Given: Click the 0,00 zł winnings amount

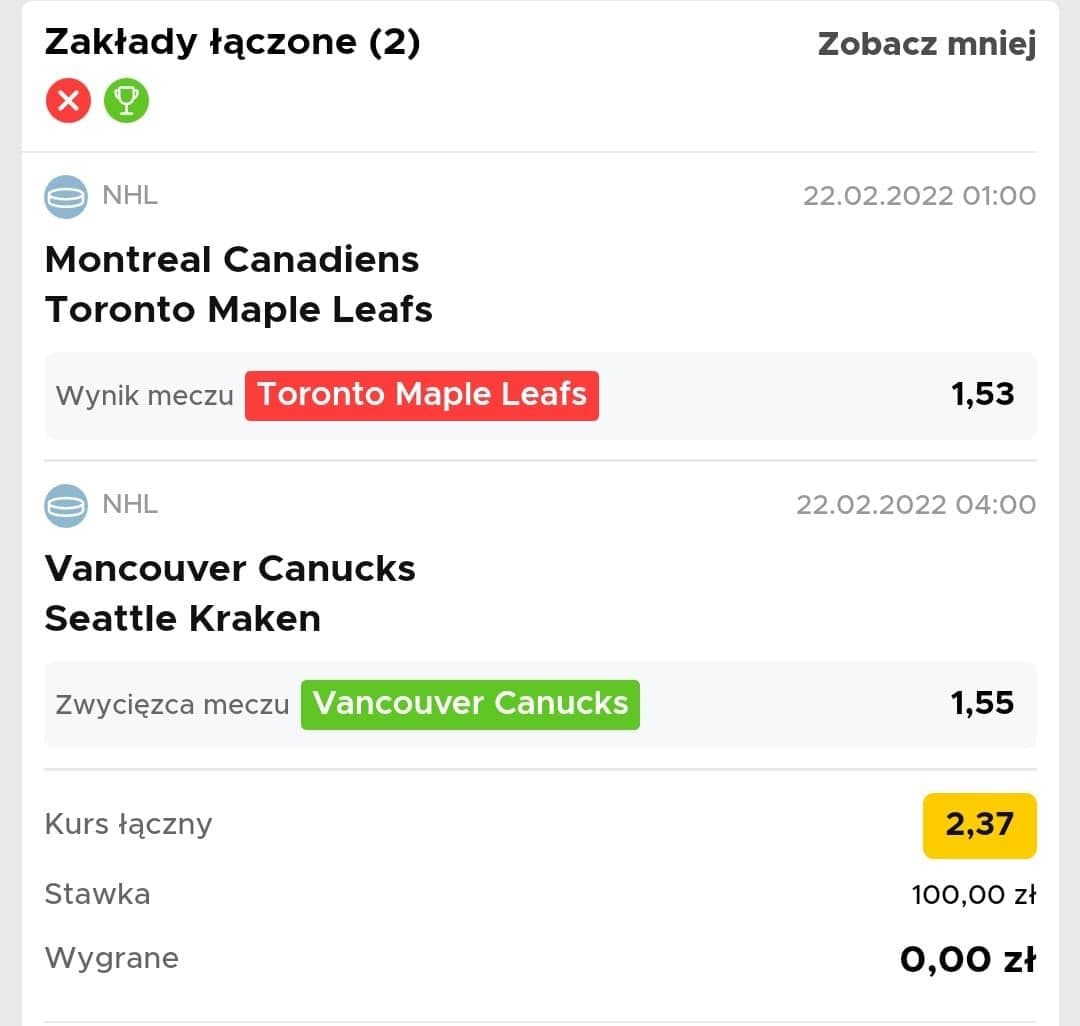Looking at the screenshot, I should 968,959.
